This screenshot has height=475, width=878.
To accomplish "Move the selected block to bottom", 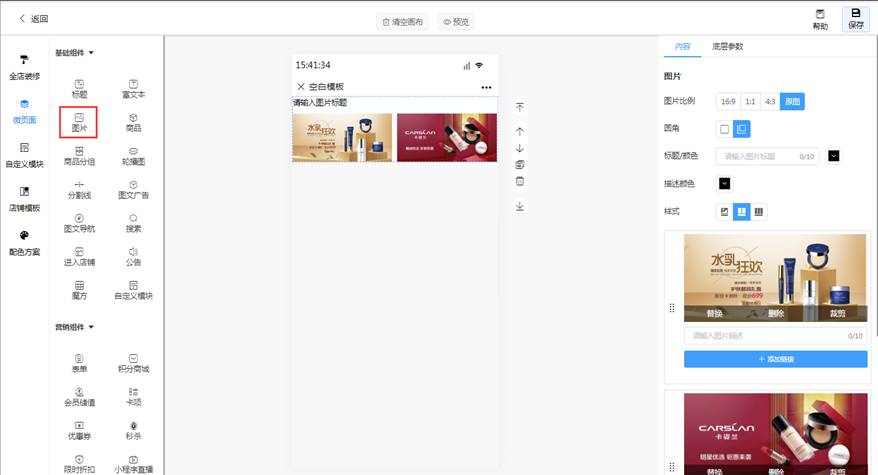I will (x=520, y=206).
